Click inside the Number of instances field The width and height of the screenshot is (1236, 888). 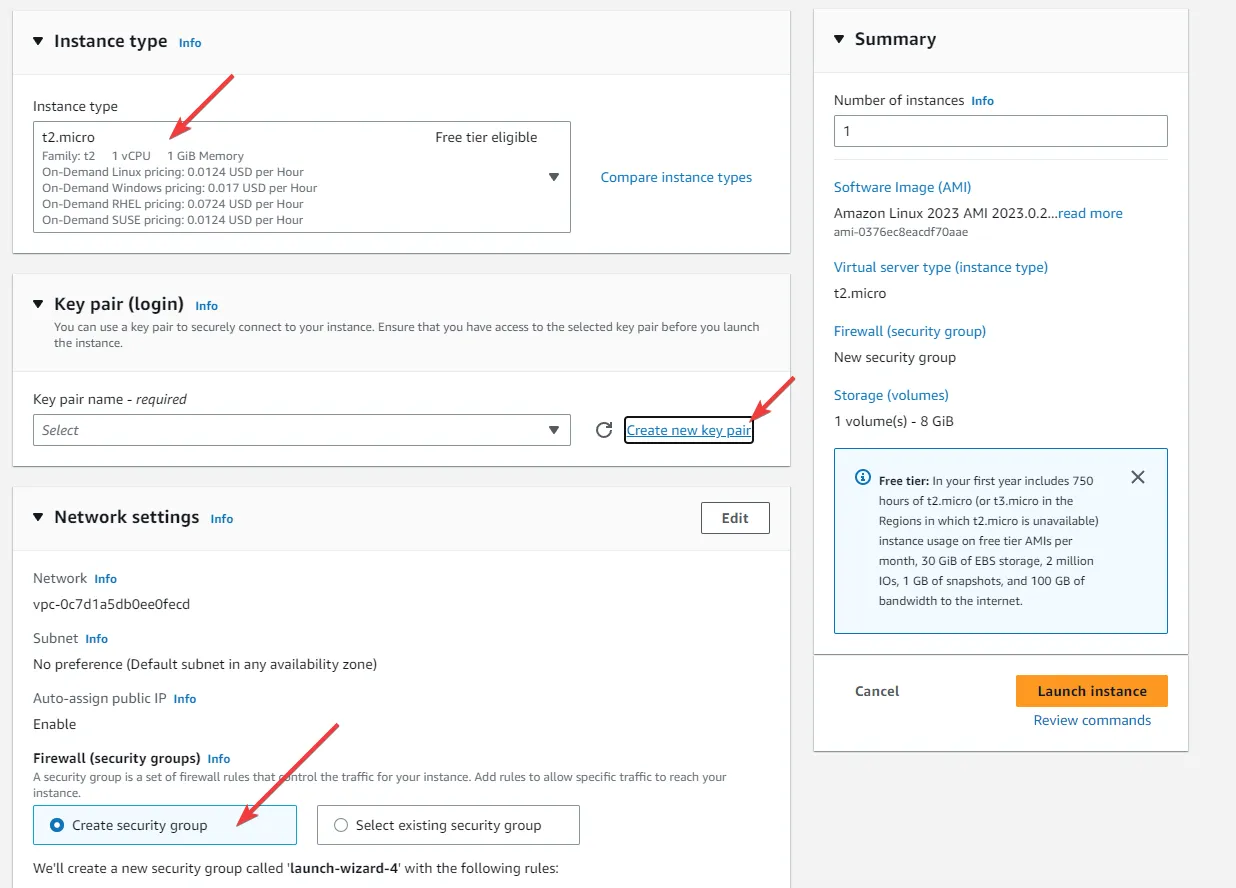(1000, 130)
